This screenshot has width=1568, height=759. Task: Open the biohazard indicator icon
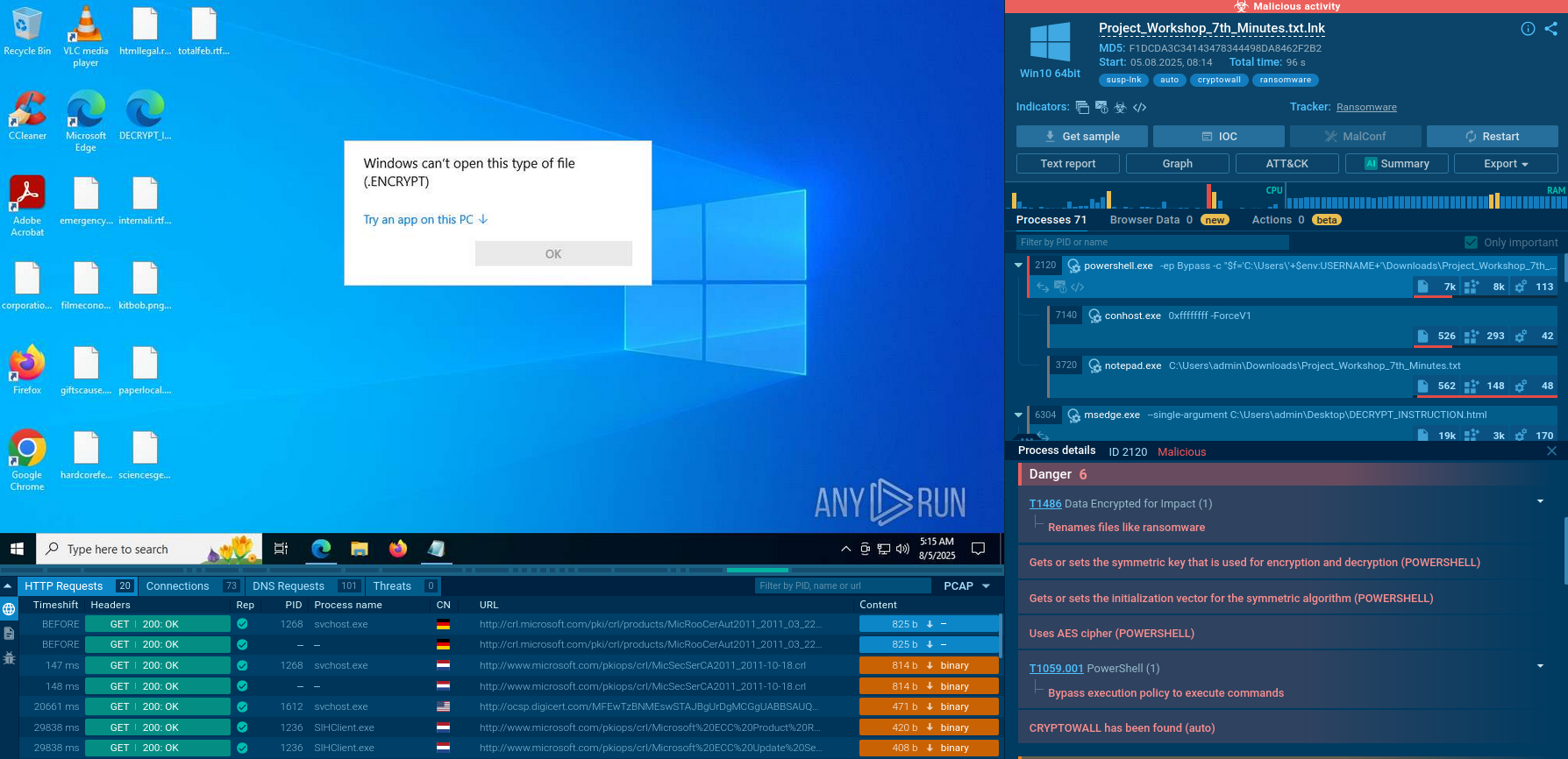[1120, 107]
